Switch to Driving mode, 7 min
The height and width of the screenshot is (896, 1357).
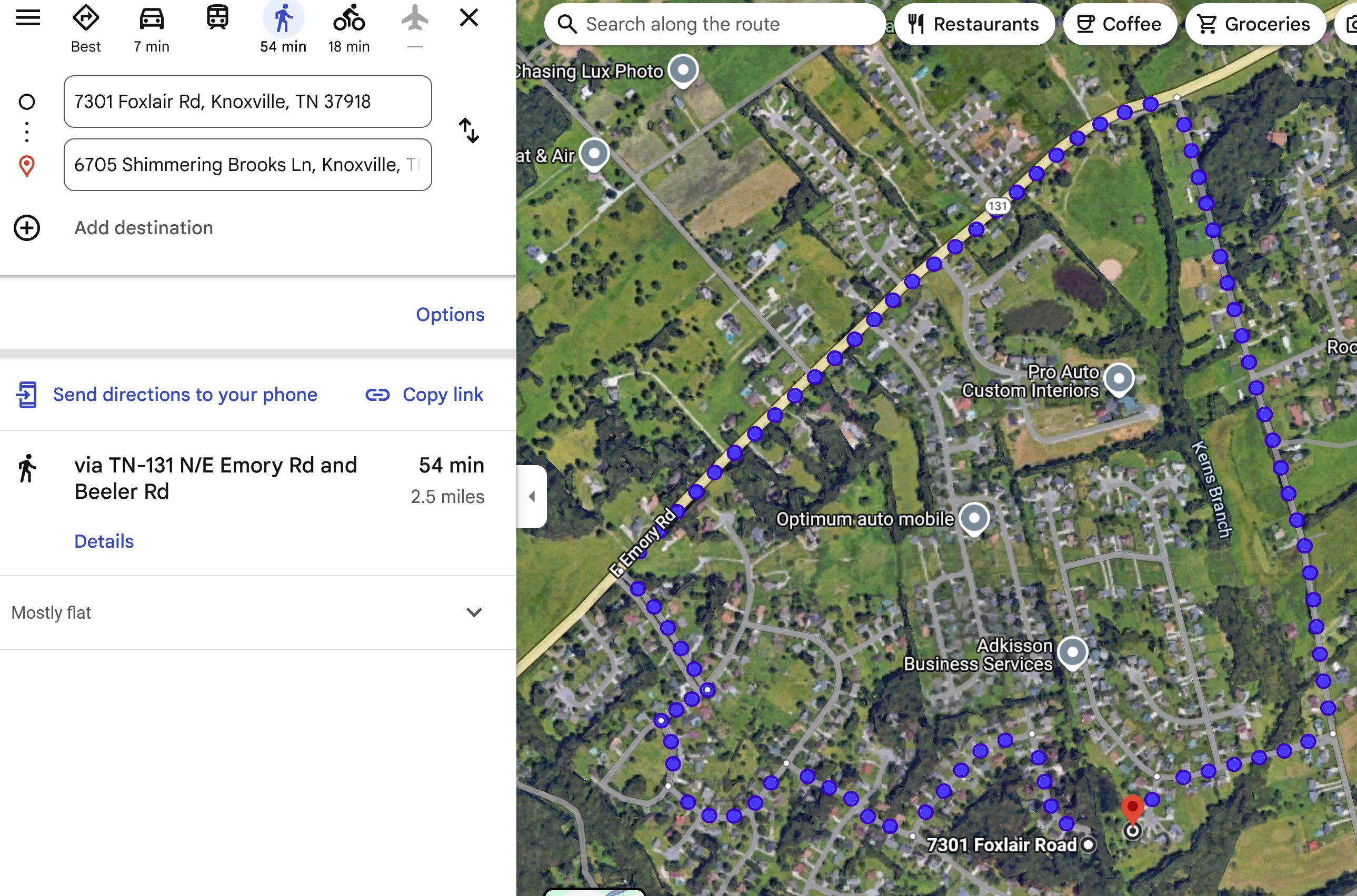tap(152, 28)
